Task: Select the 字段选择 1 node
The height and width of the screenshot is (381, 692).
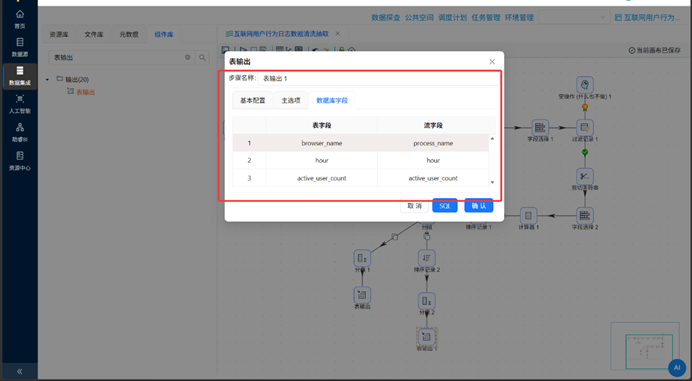Action: point(540,128)
